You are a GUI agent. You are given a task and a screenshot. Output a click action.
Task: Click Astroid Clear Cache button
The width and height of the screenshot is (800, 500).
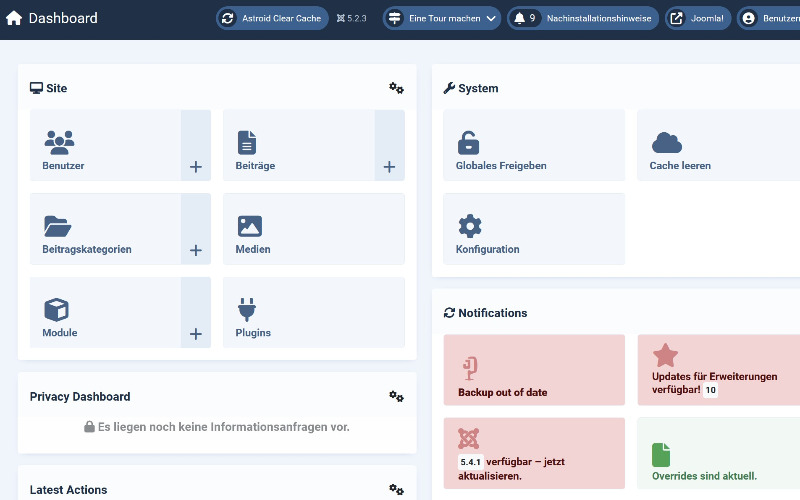tap(272, 18)
